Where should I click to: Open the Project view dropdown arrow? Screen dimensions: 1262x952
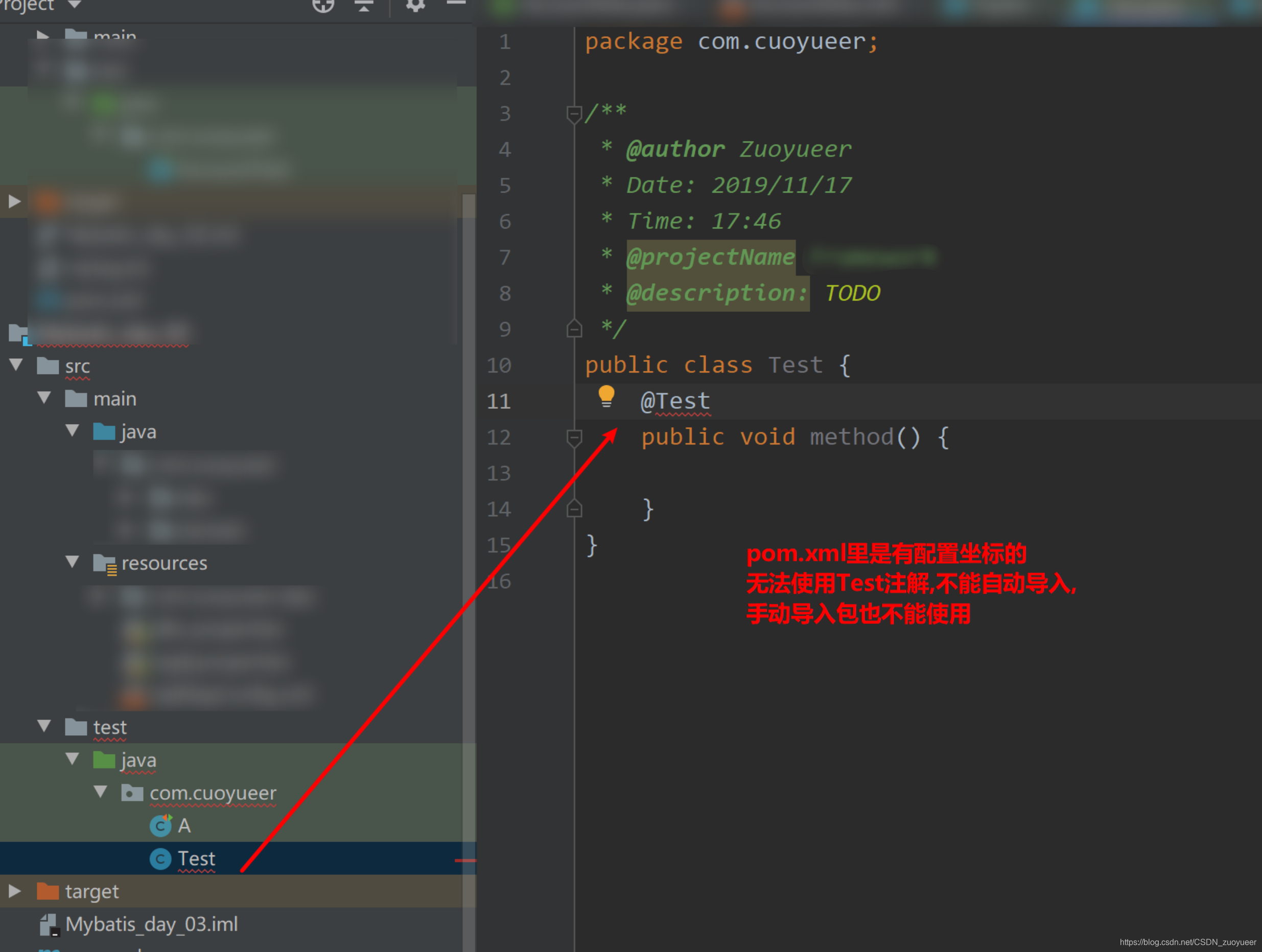point(74,5)
